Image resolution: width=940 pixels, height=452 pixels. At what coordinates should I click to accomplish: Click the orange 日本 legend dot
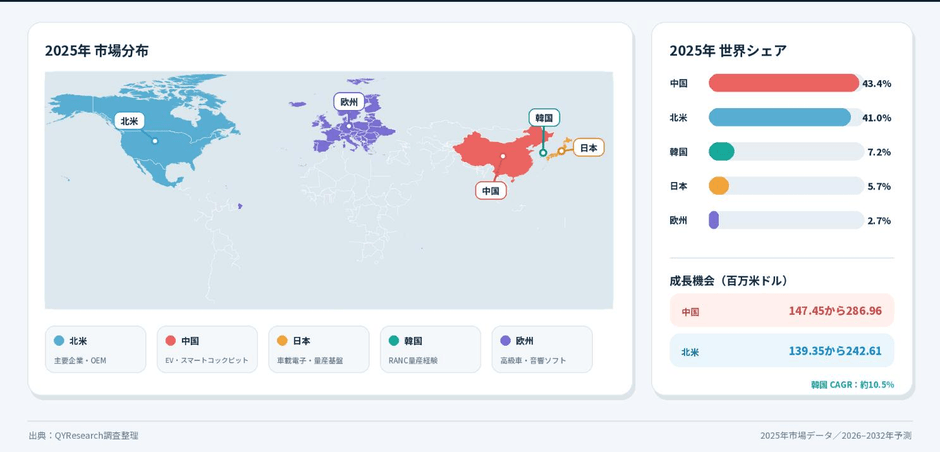[x=282, y=340]
